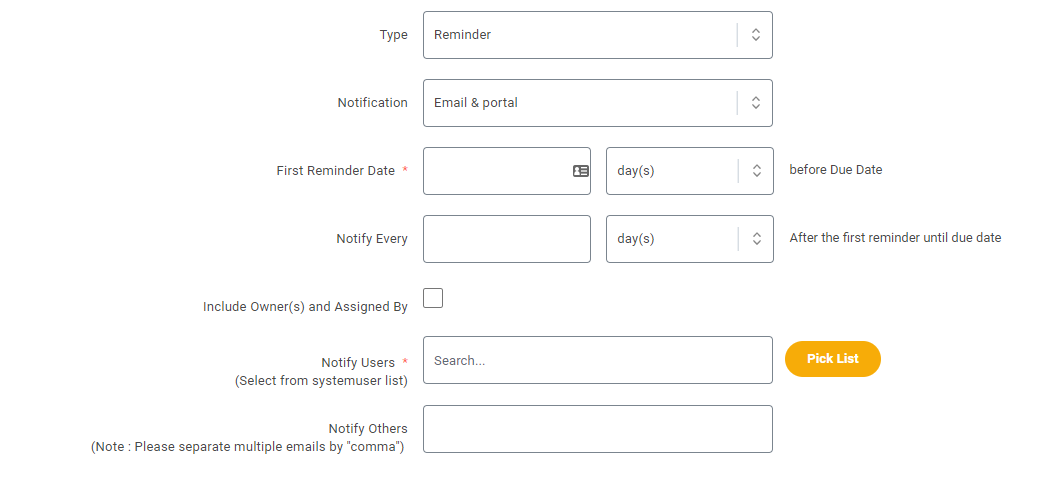This screenshot has height=495, width=1044.
Task: Click the 'Include Owner(s) and Assigned By' label
Action: pos(305,306)
